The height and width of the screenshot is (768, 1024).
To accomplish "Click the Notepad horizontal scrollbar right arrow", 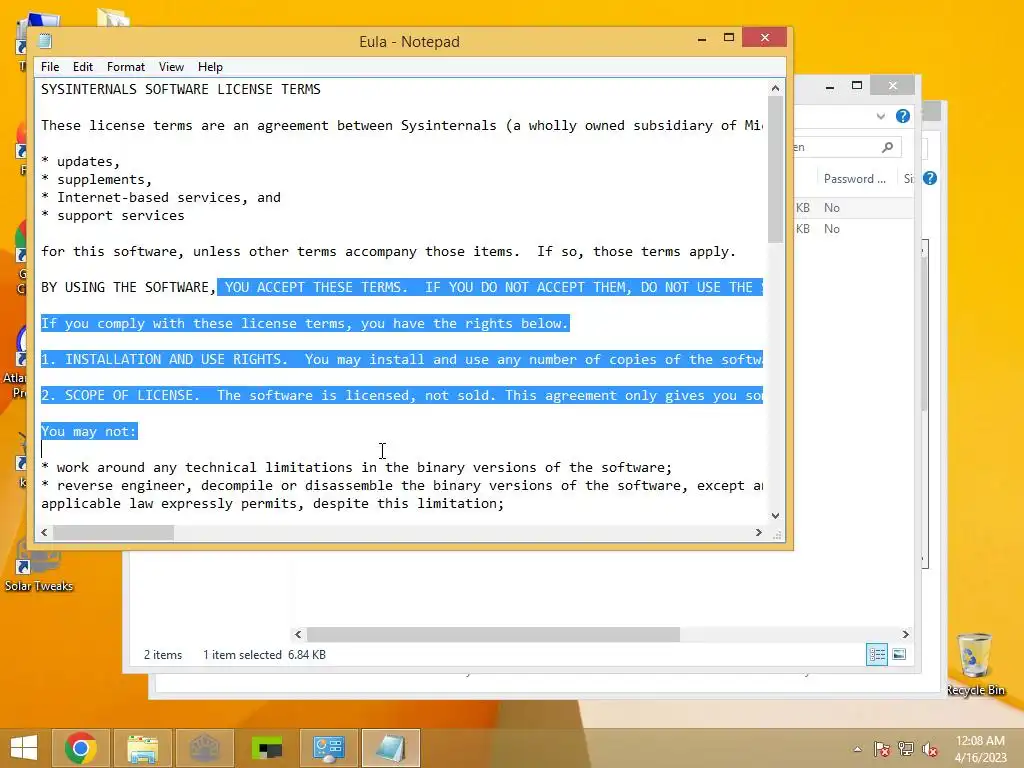I will click(x=758, y=532).
